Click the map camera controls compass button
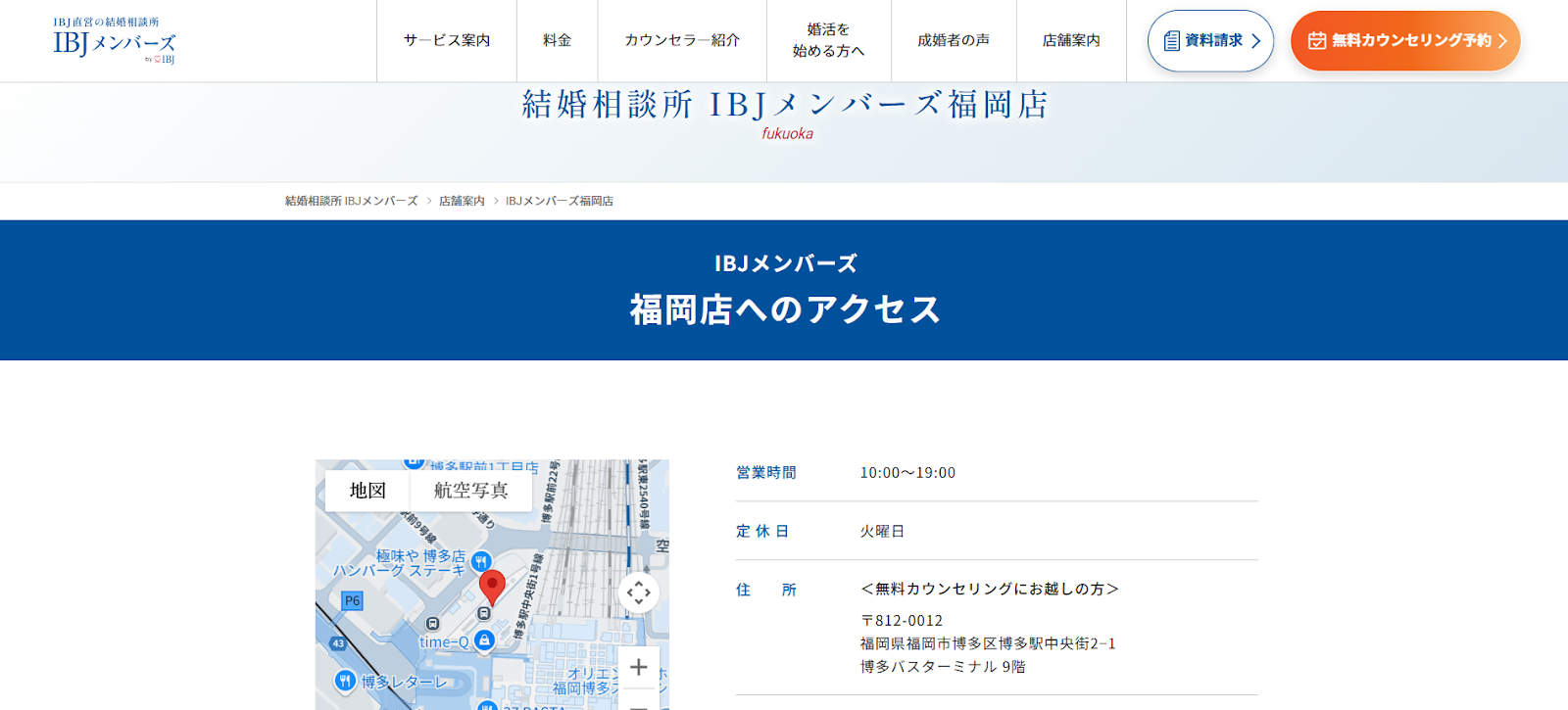Image resolution: width=1568 pixels, height=710 pixels. (x=639, y=592)
